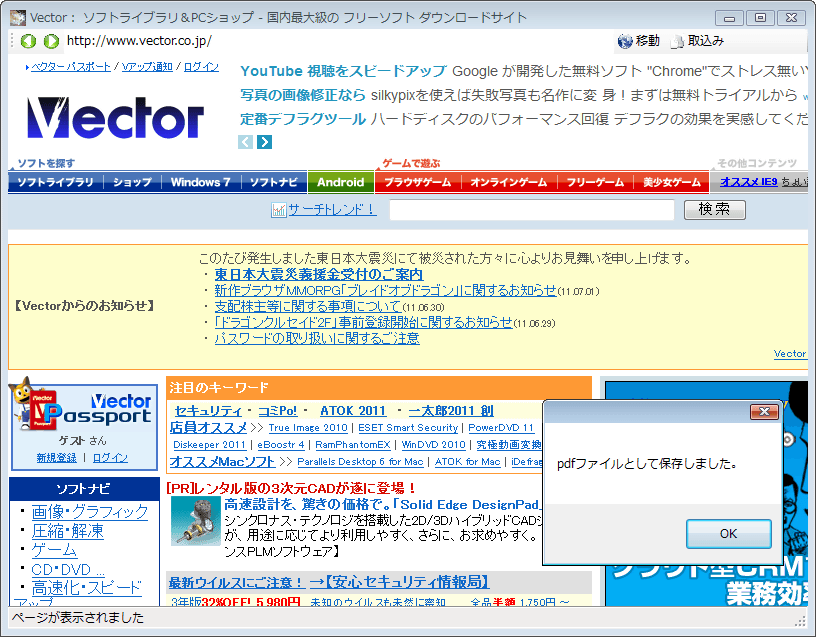This screenshot has width=816, height=637.
Task: Go forward with the green right arrow
Action: (51, 41)
